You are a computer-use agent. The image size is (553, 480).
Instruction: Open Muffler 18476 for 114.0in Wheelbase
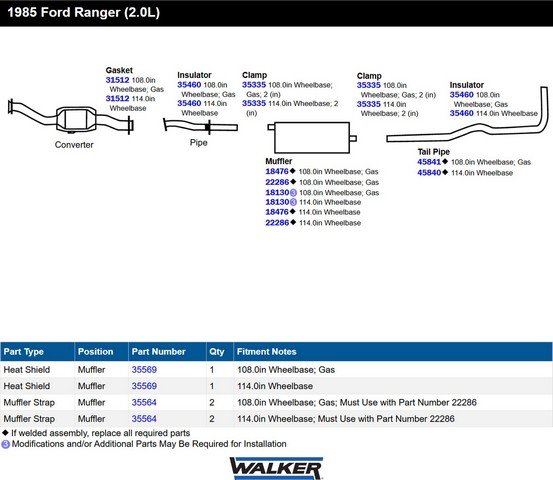click(277, 212)
